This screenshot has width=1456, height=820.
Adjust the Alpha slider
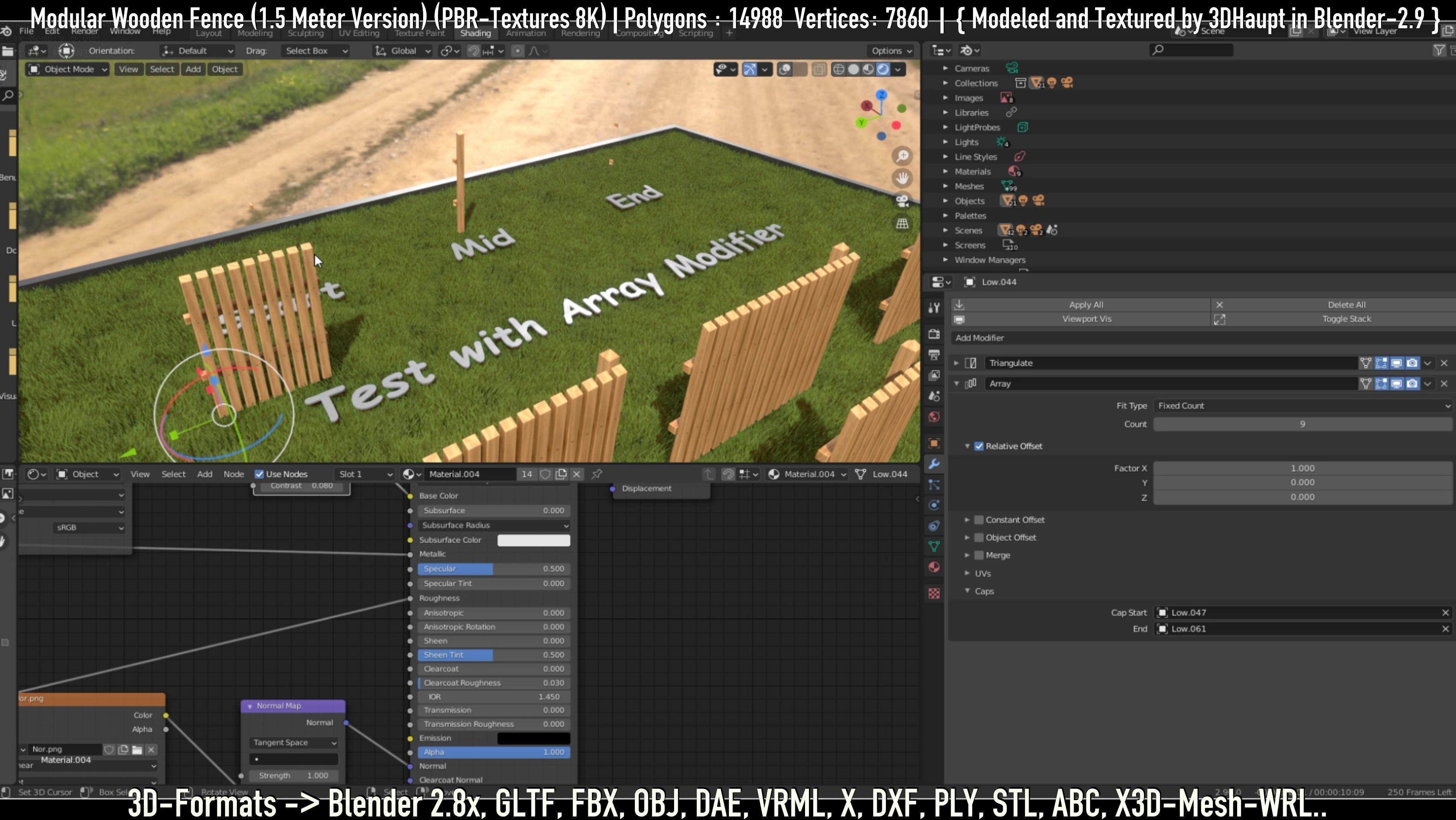(494, 752)
